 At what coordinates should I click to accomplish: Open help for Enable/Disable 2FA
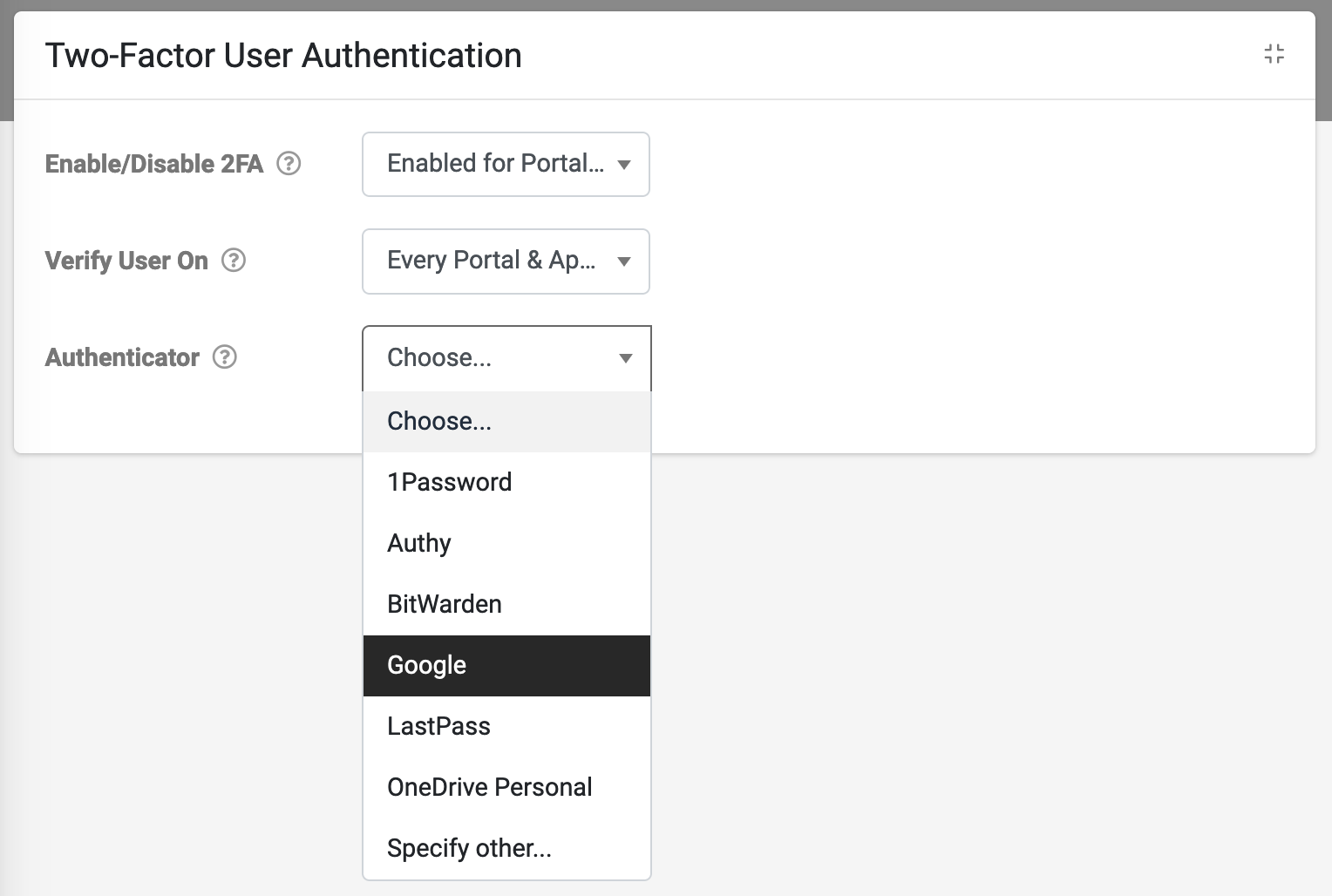point(289,163)
